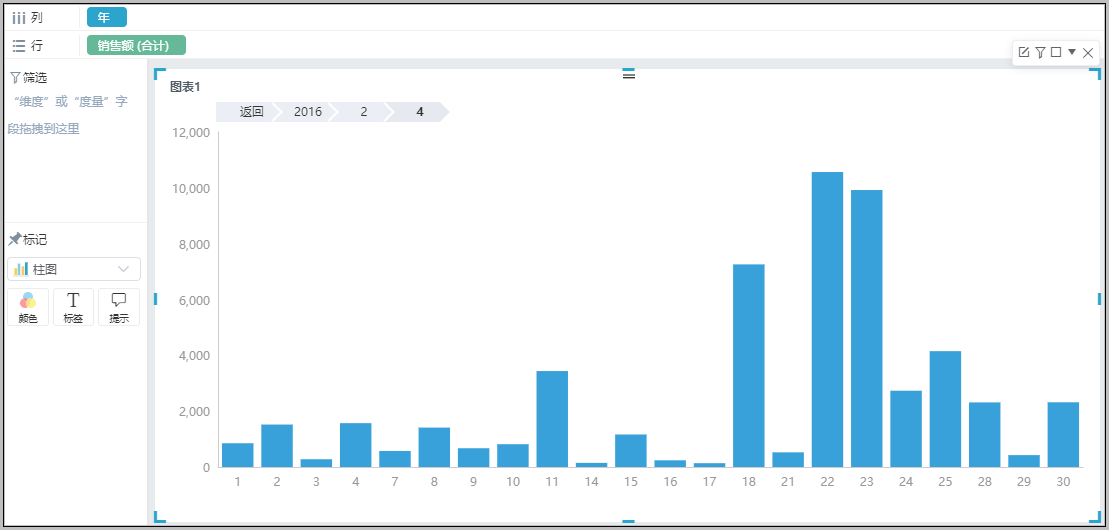Click the bar for day 1
1109x530 pixels.
[x=238, y=455]
